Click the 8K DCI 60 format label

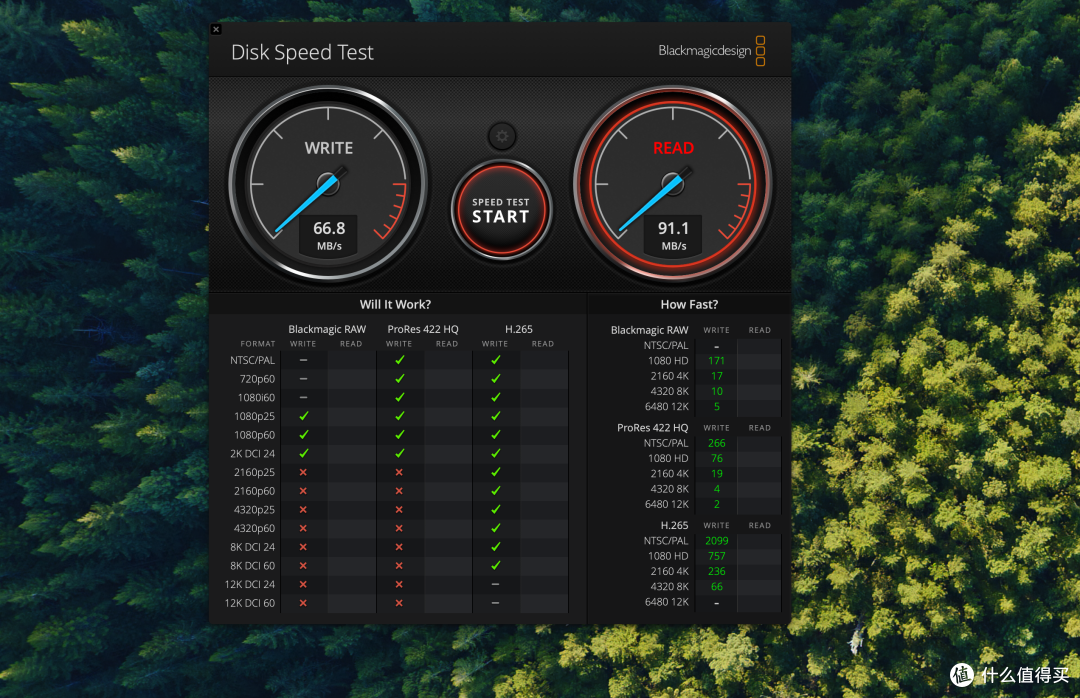(252, 566)
